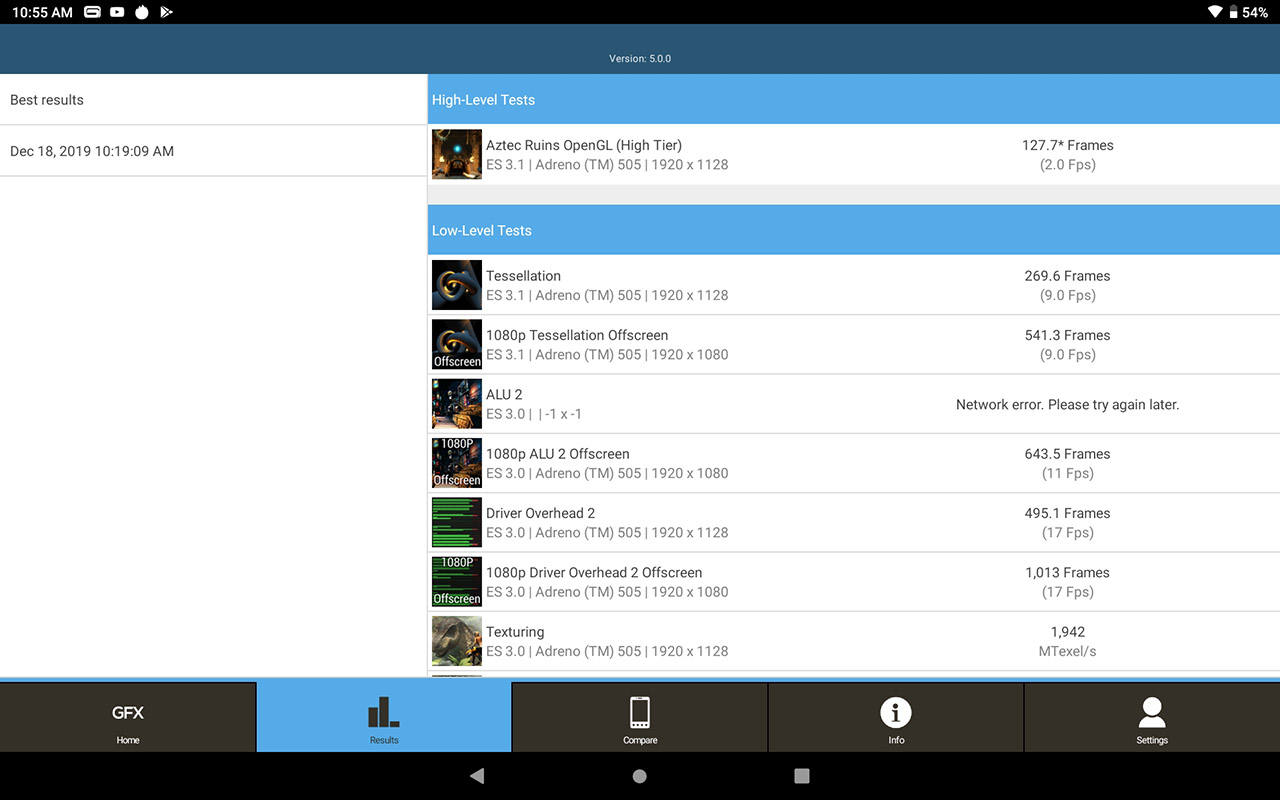The height and width of the screenshot is (800, 1280).
Task: Tap the 269.6 Frames score
Action: coord(1067,276)
